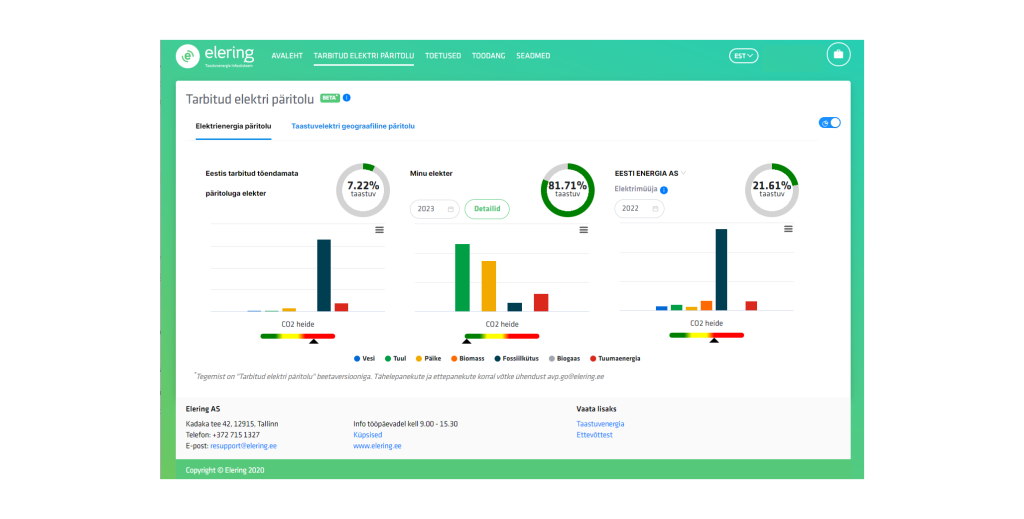Click 'Minu elekter' title
Image resolution: width=1024 pixels, height=519 pixels.
[431, 174]
